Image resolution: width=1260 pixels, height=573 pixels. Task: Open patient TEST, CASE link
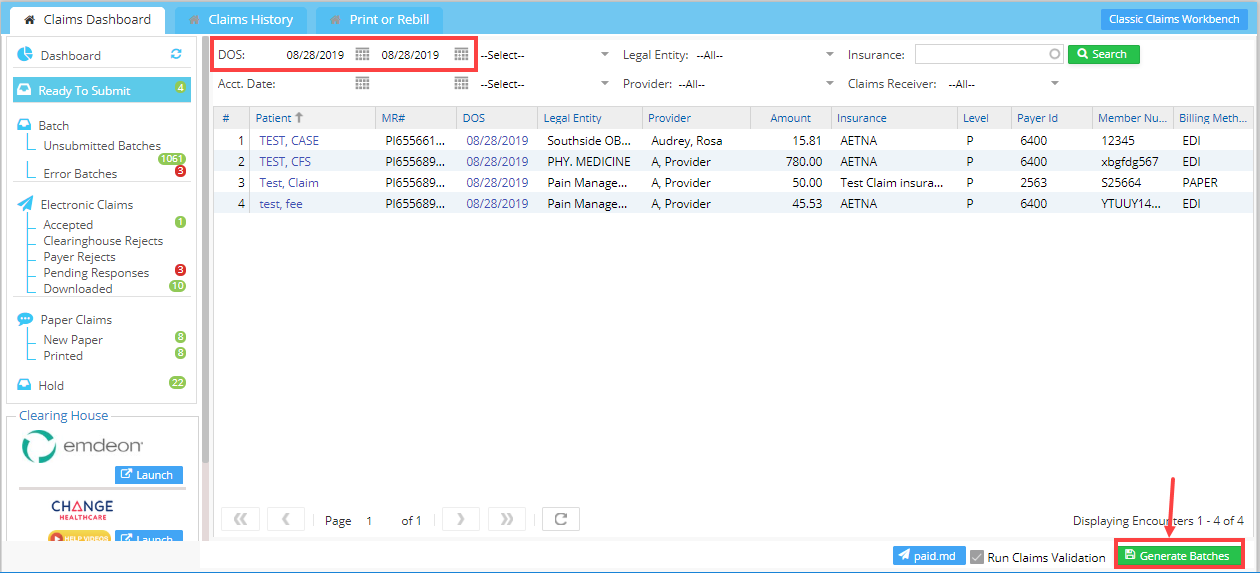(x=289, y=141)
